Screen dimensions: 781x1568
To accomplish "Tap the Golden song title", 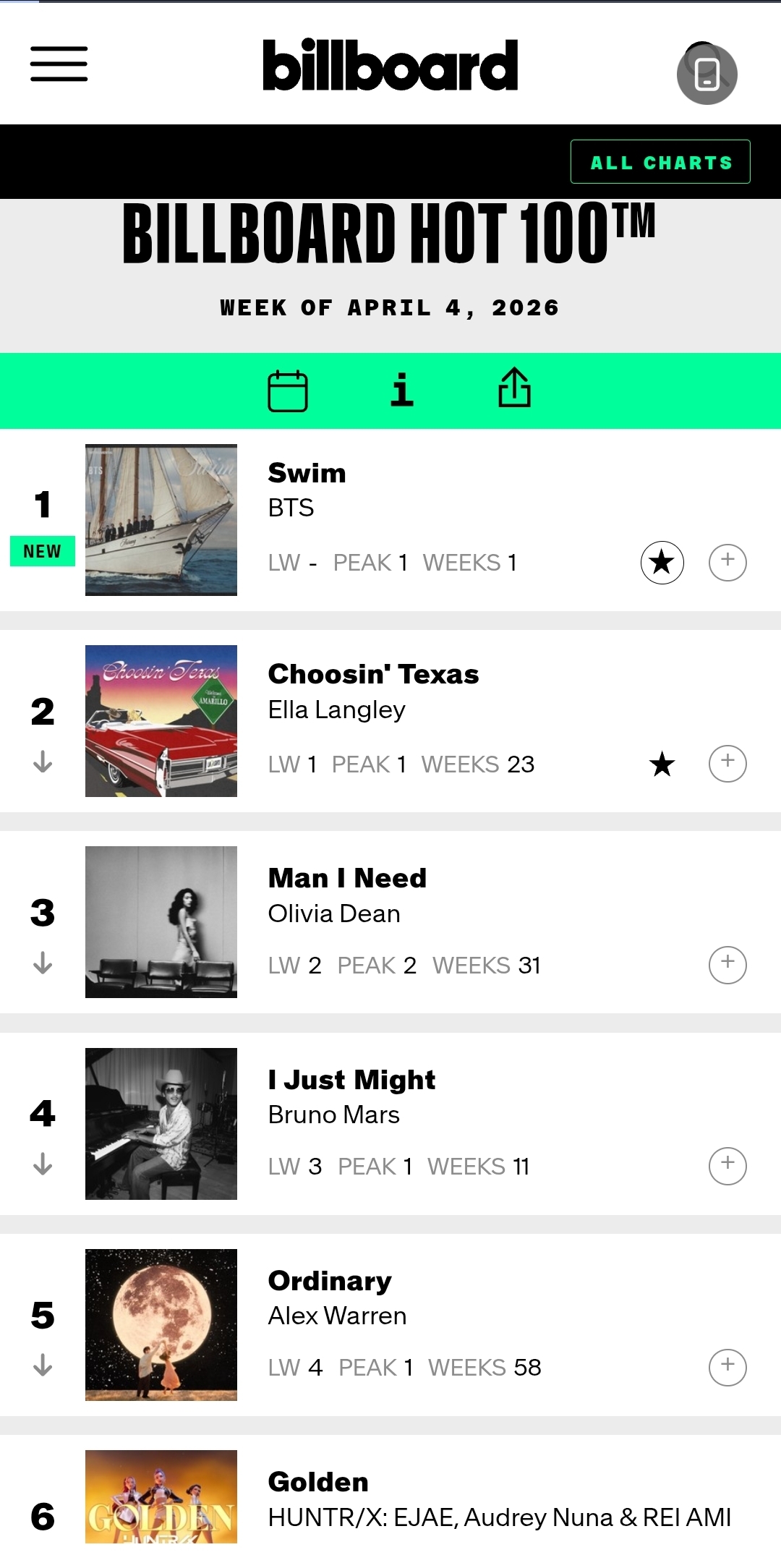I will tap(318, 1482).
